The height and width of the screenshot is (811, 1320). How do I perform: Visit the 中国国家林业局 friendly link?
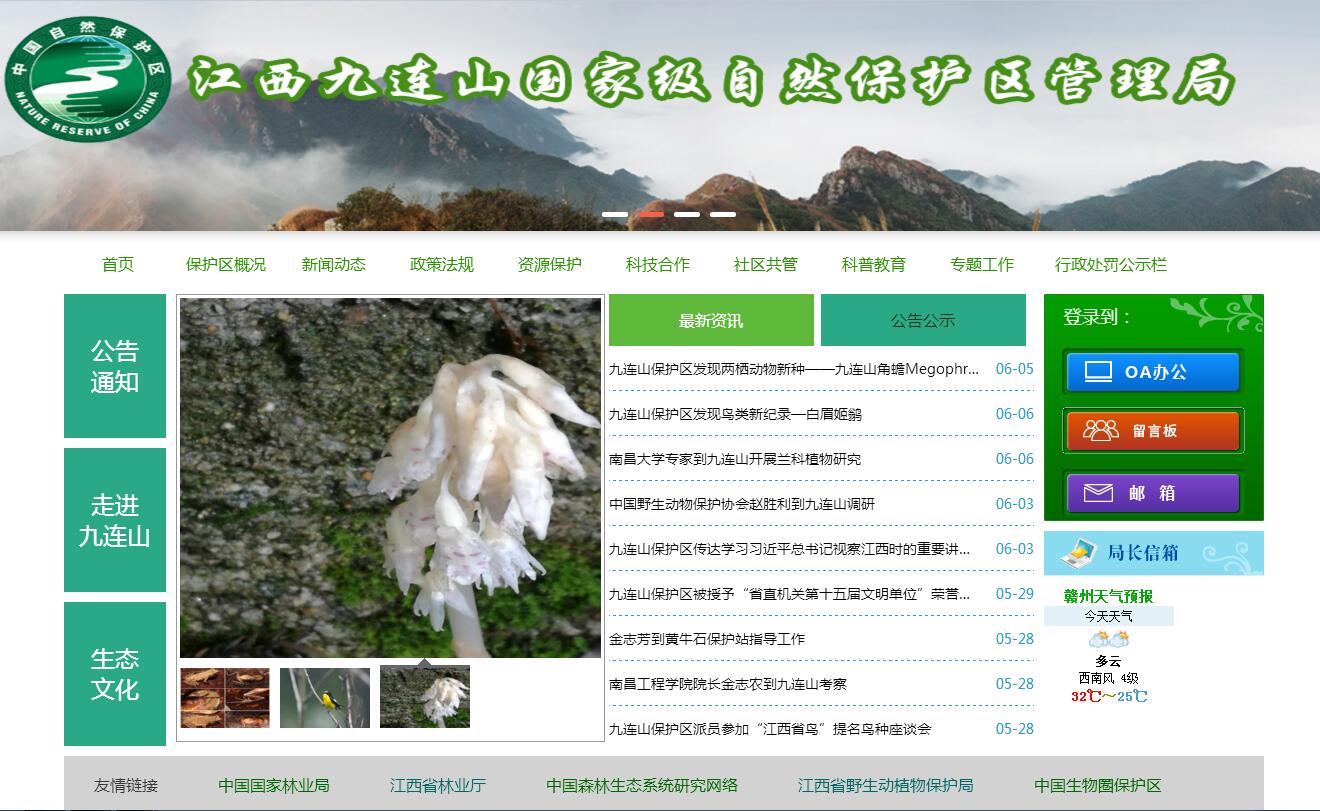(274, 786)
